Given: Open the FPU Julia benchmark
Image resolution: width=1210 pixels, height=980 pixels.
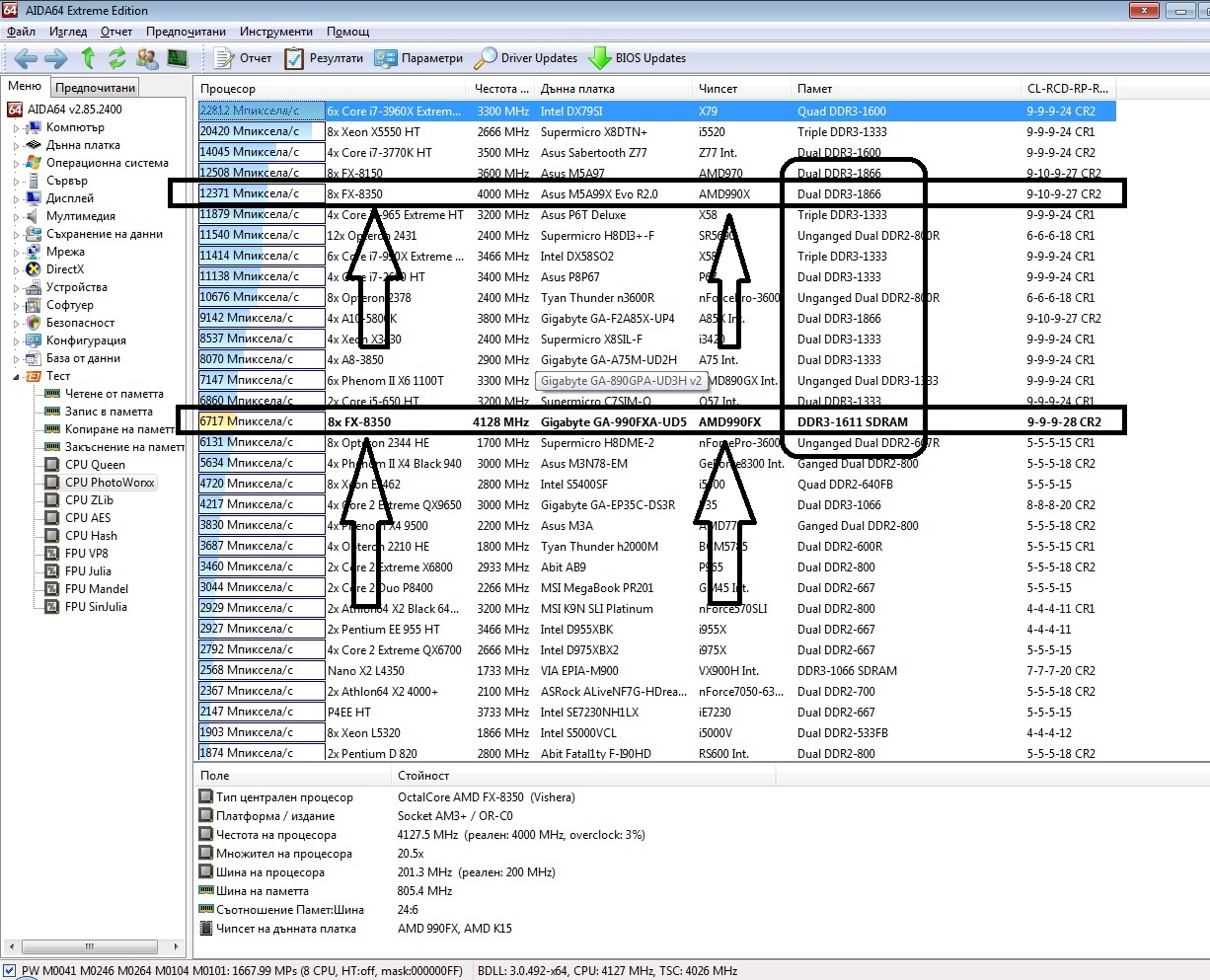Looking at the screenshot, I should pos(88,571).
